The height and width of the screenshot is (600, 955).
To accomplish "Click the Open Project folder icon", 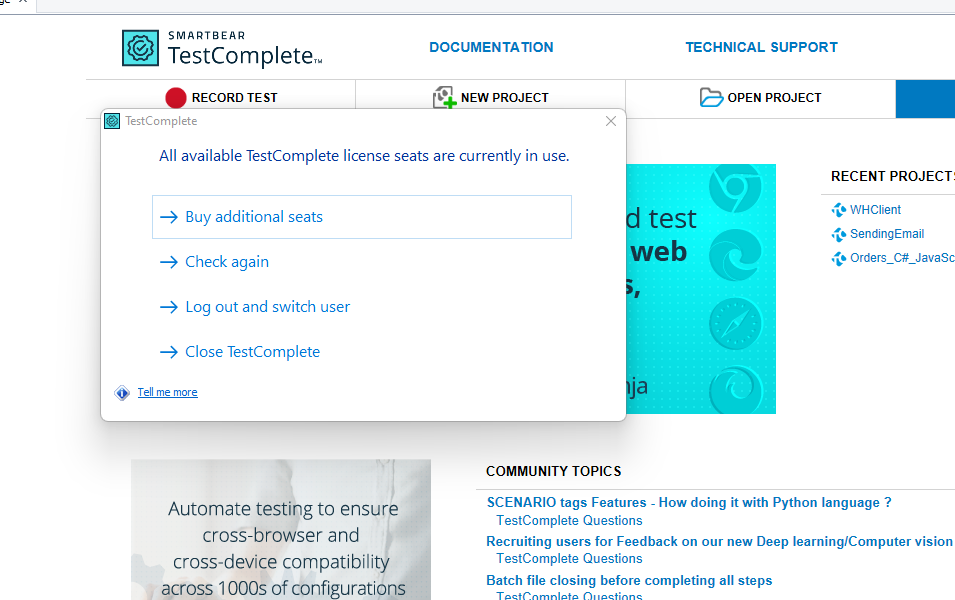I will [x=711, y=97].
